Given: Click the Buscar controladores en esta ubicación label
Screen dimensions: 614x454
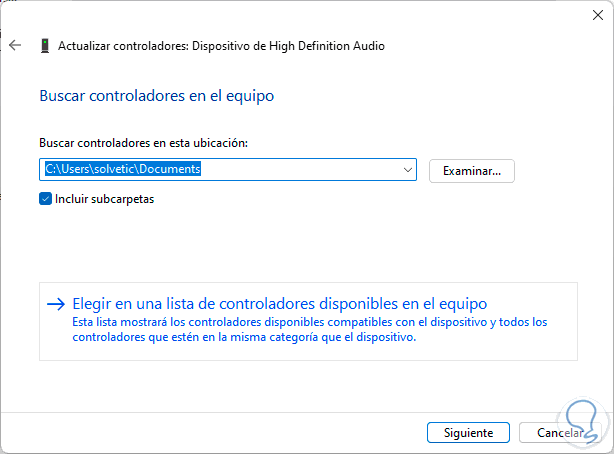Looking at the screenshot, I should [143, 143].
